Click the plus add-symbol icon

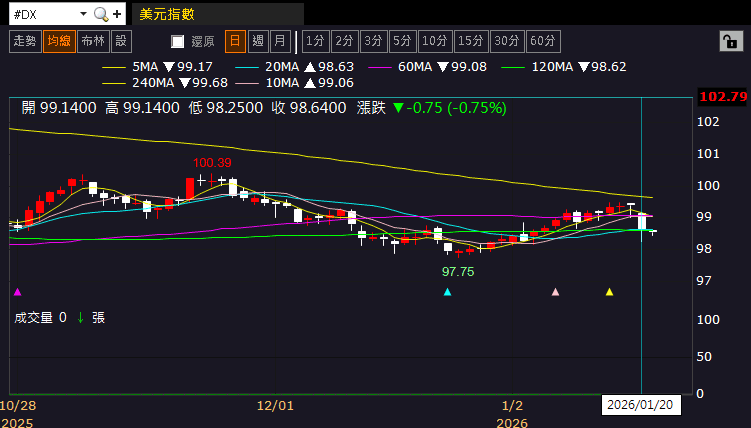[117, 14]
